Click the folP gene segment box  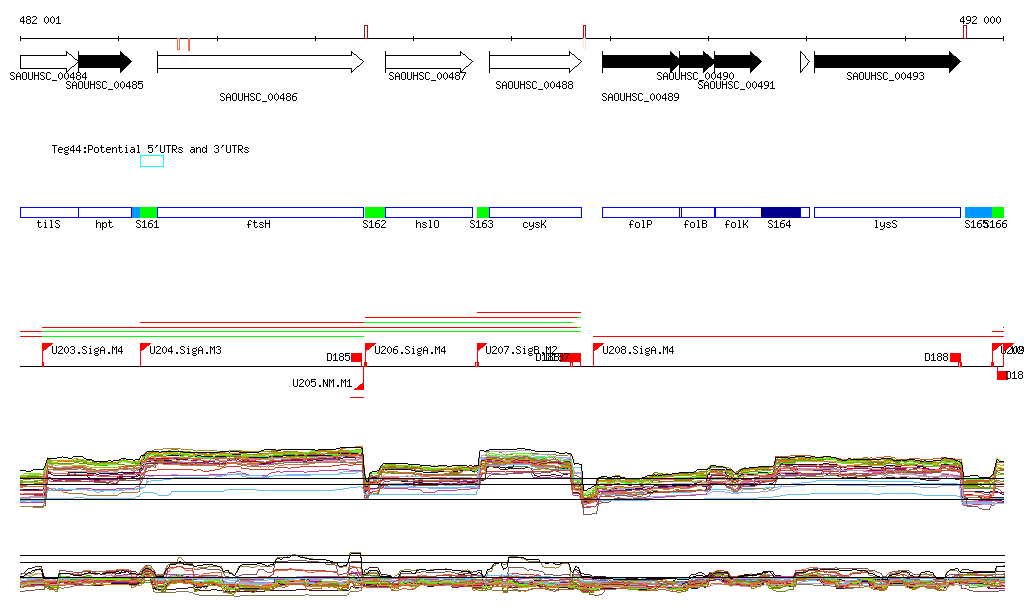[x=640, y=212]
